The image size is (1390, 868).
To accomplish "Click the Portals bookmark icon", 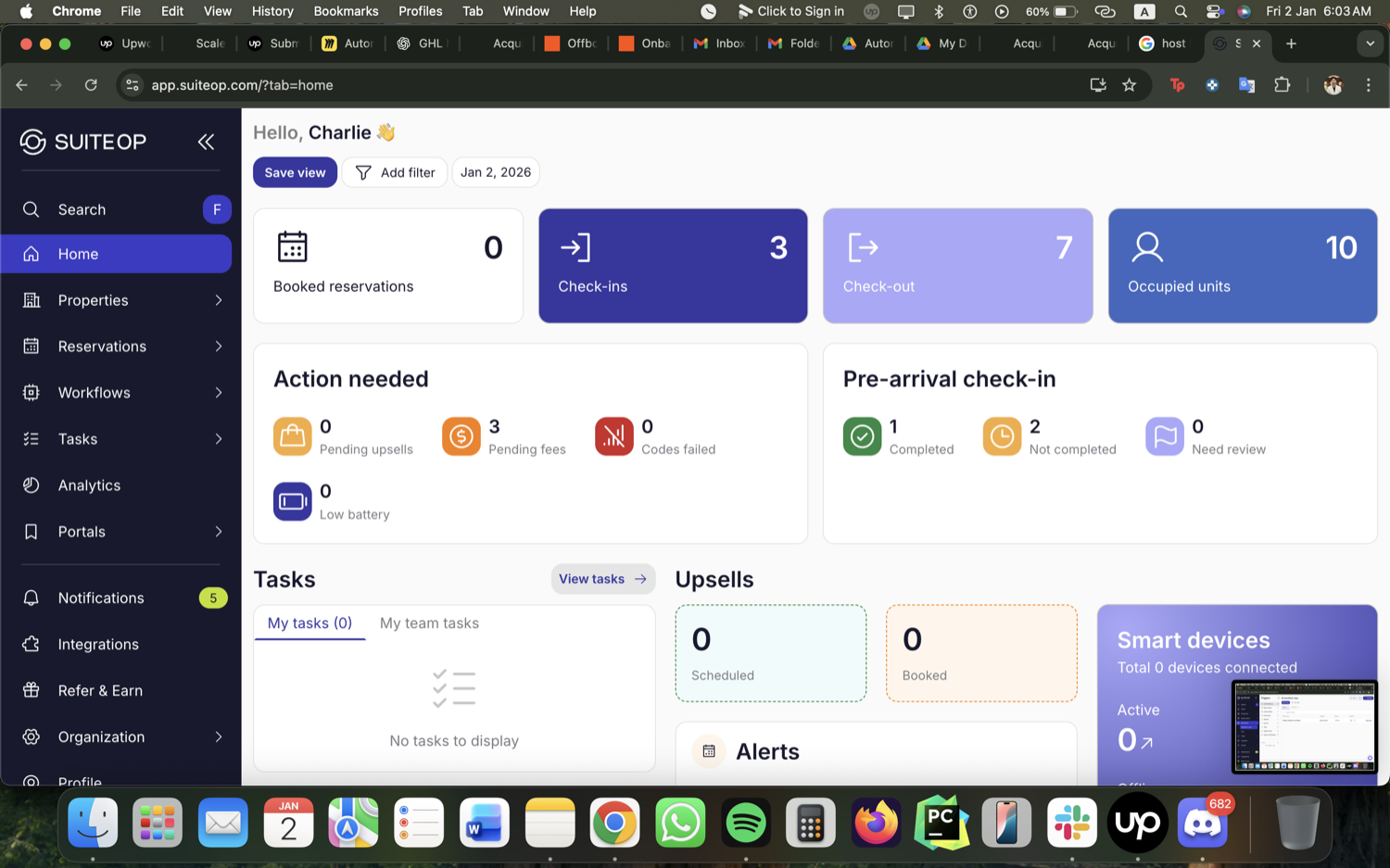I will point(32,532).
